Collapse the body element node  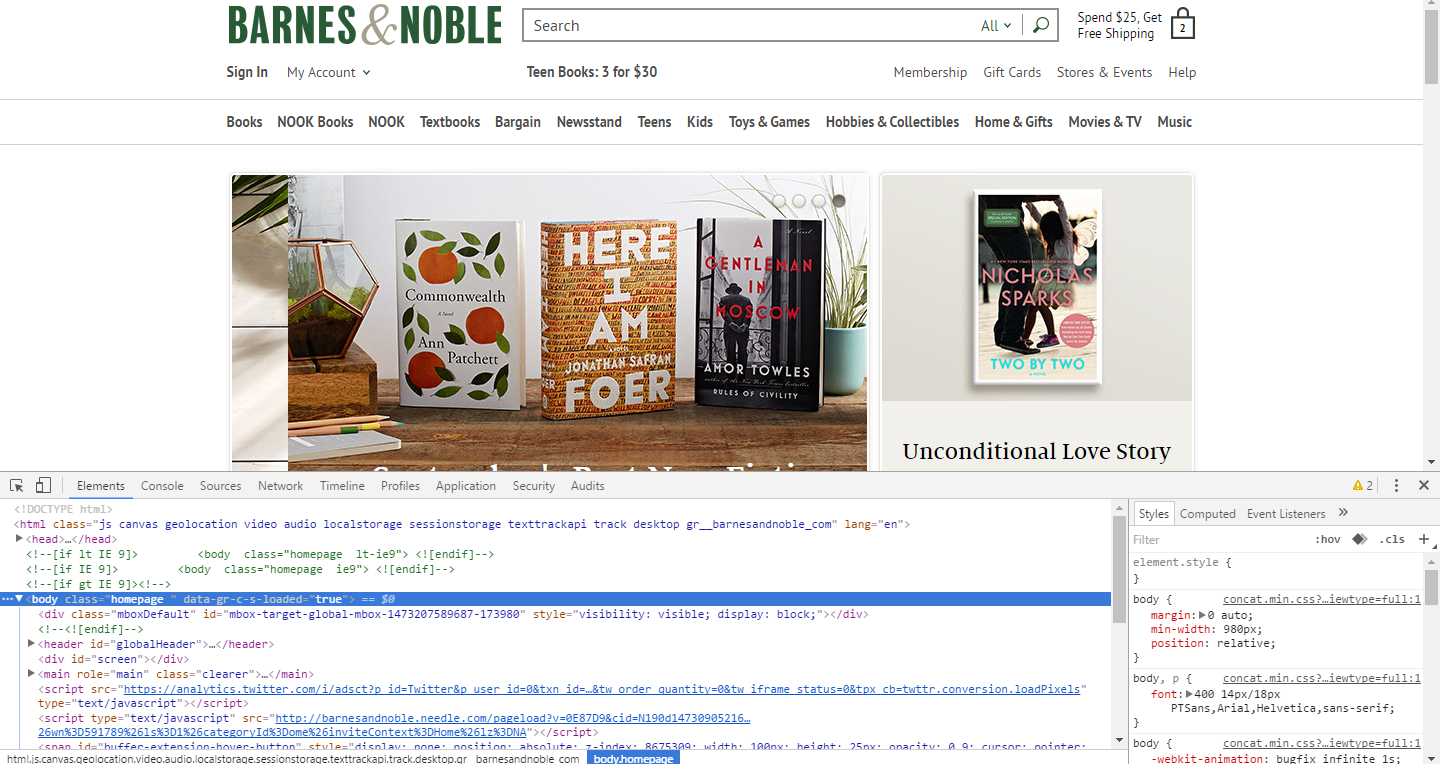19,599
